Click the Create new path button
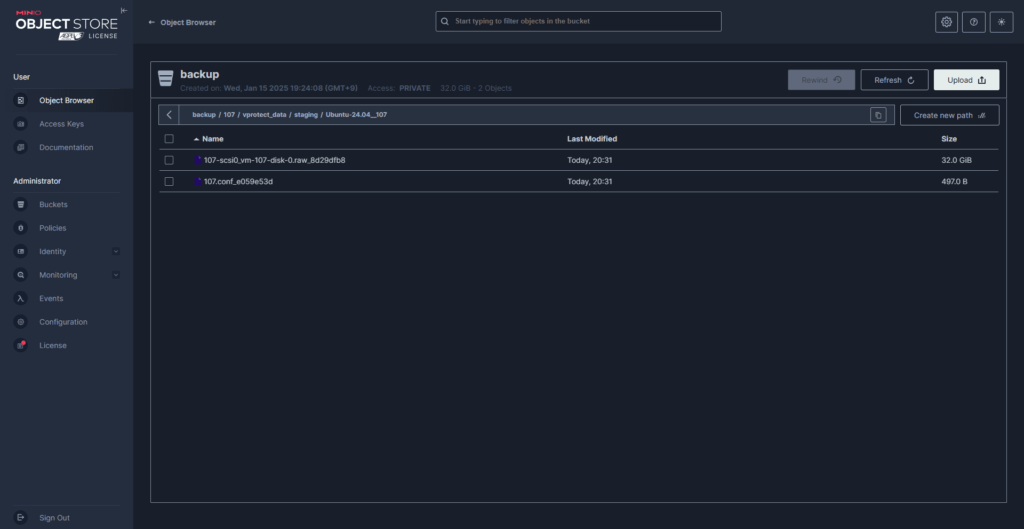1024x529 pixels. pyautogui.click(x=948, y=115)
